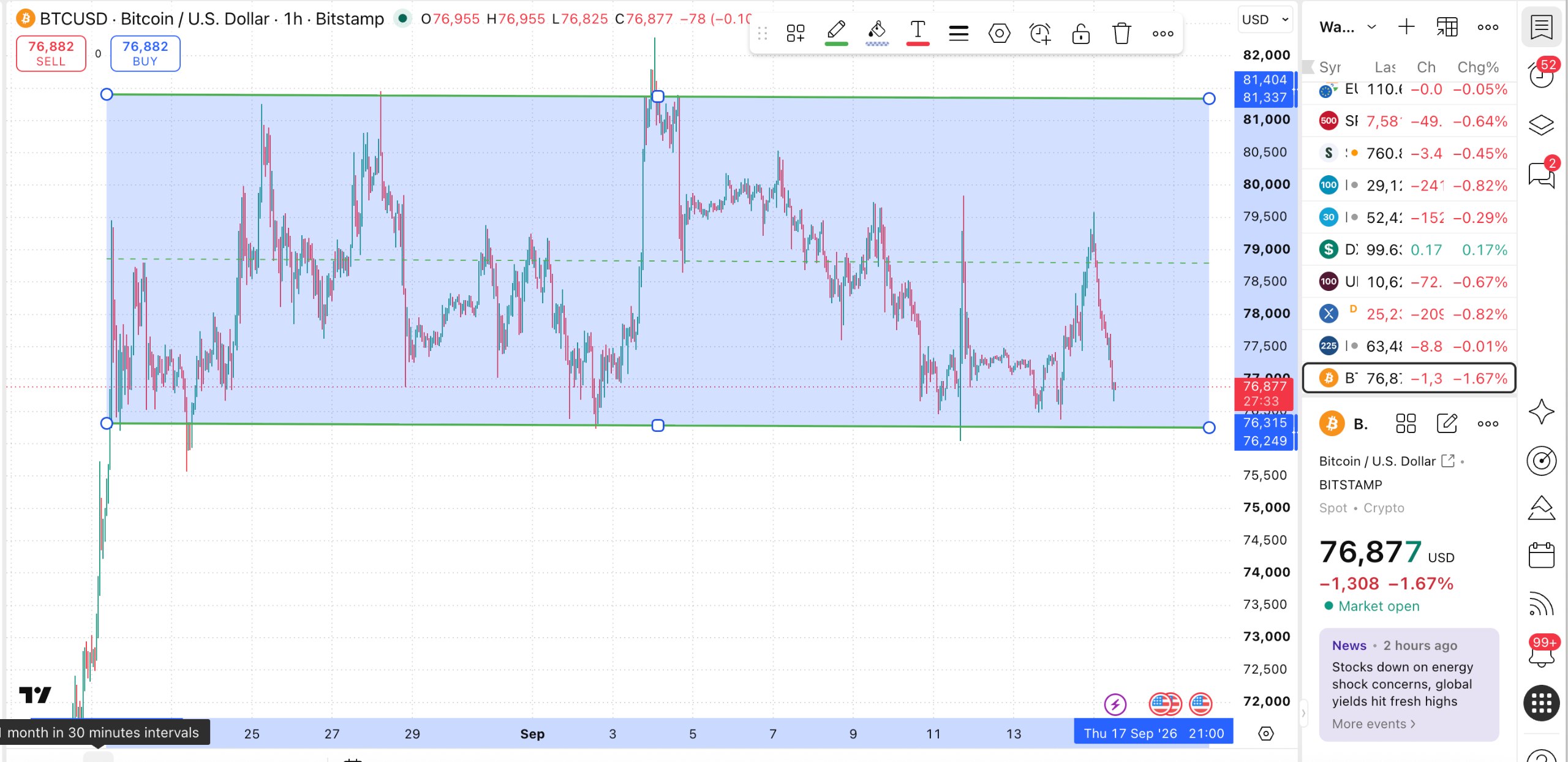Open alerts clock icon with 52 badge

tap(1541, 76)
